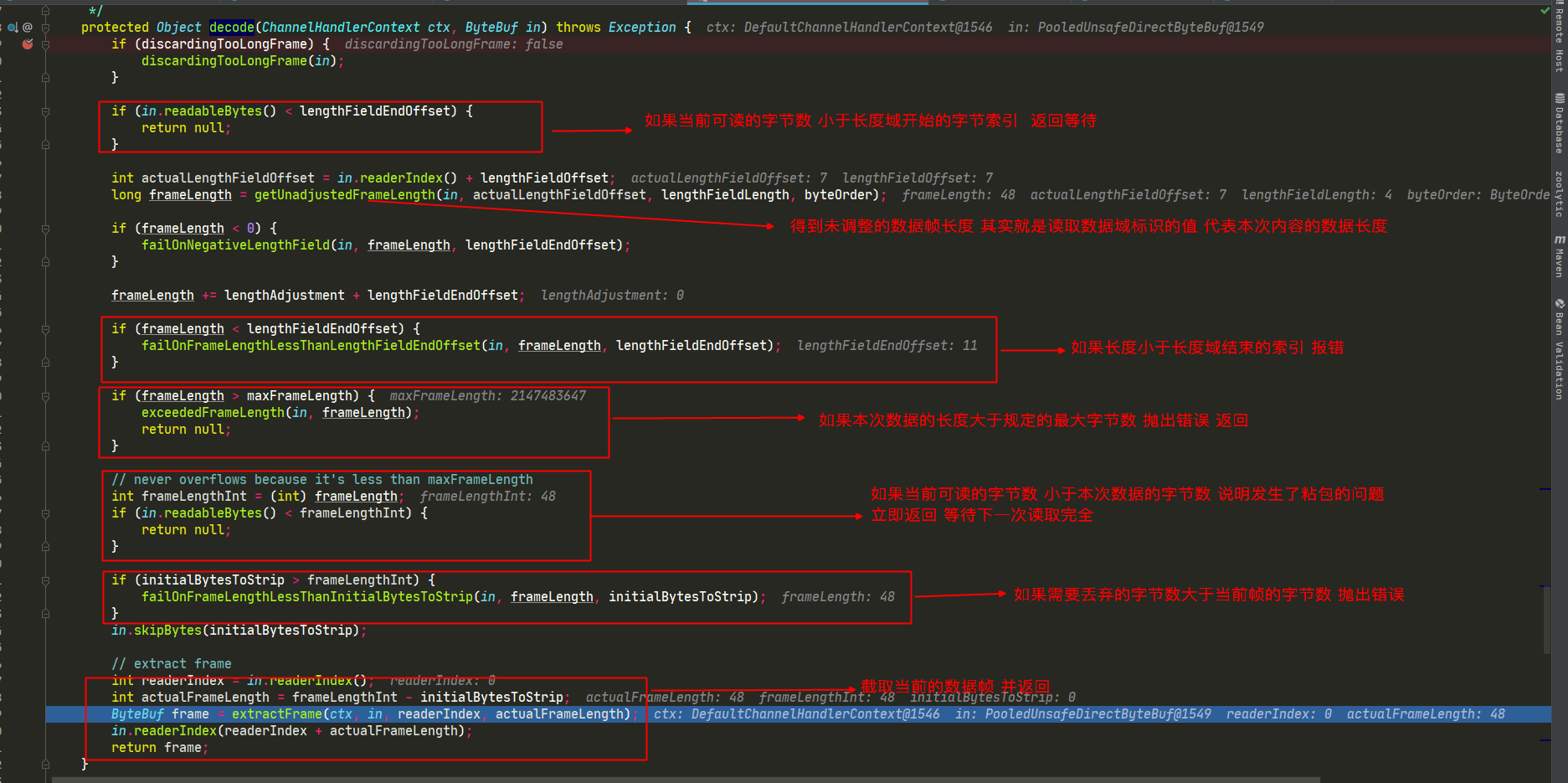This screenshot has width=1568, height=783.
Task: Click the 'frameLengthInt: 48' hint after frameLengthInt declaration
Action: click(488, 497)
